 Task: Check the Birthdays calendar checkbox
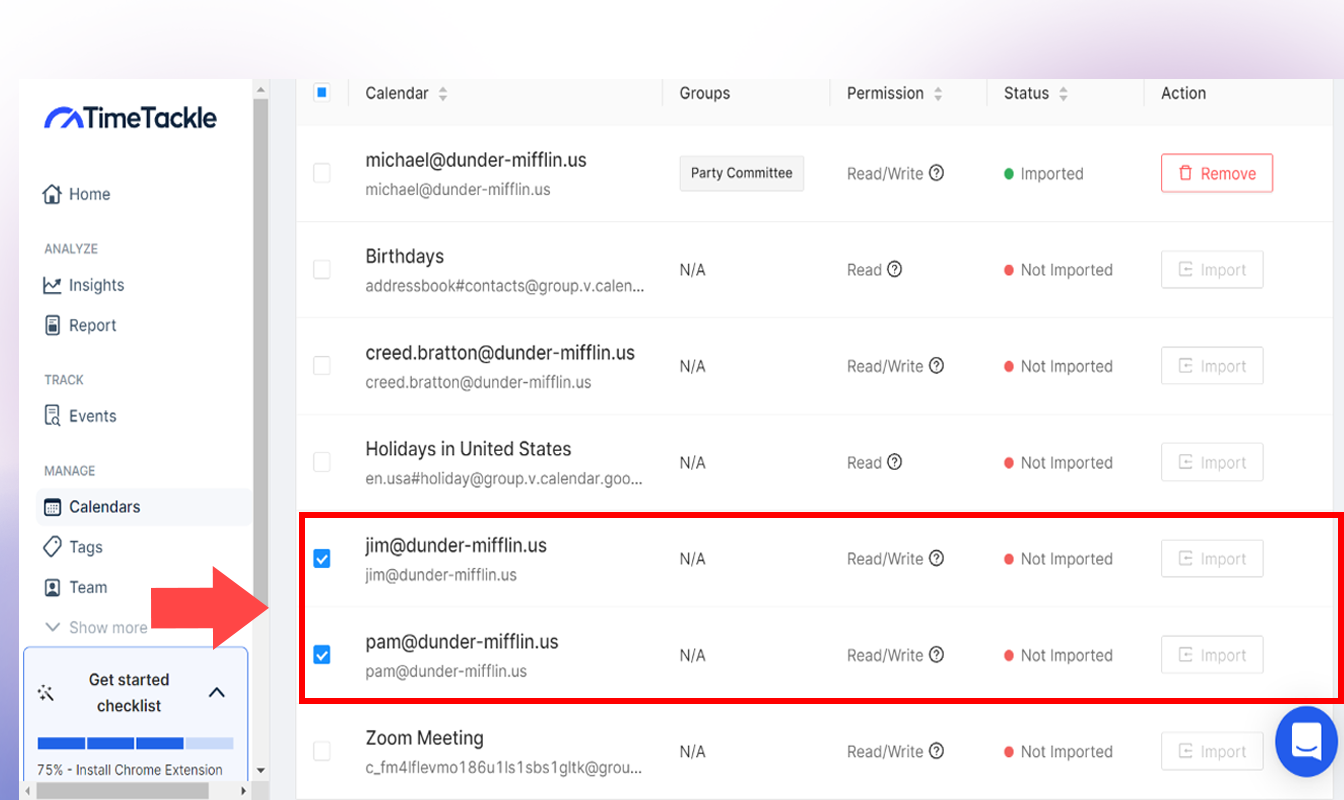[x=322, y=269]
